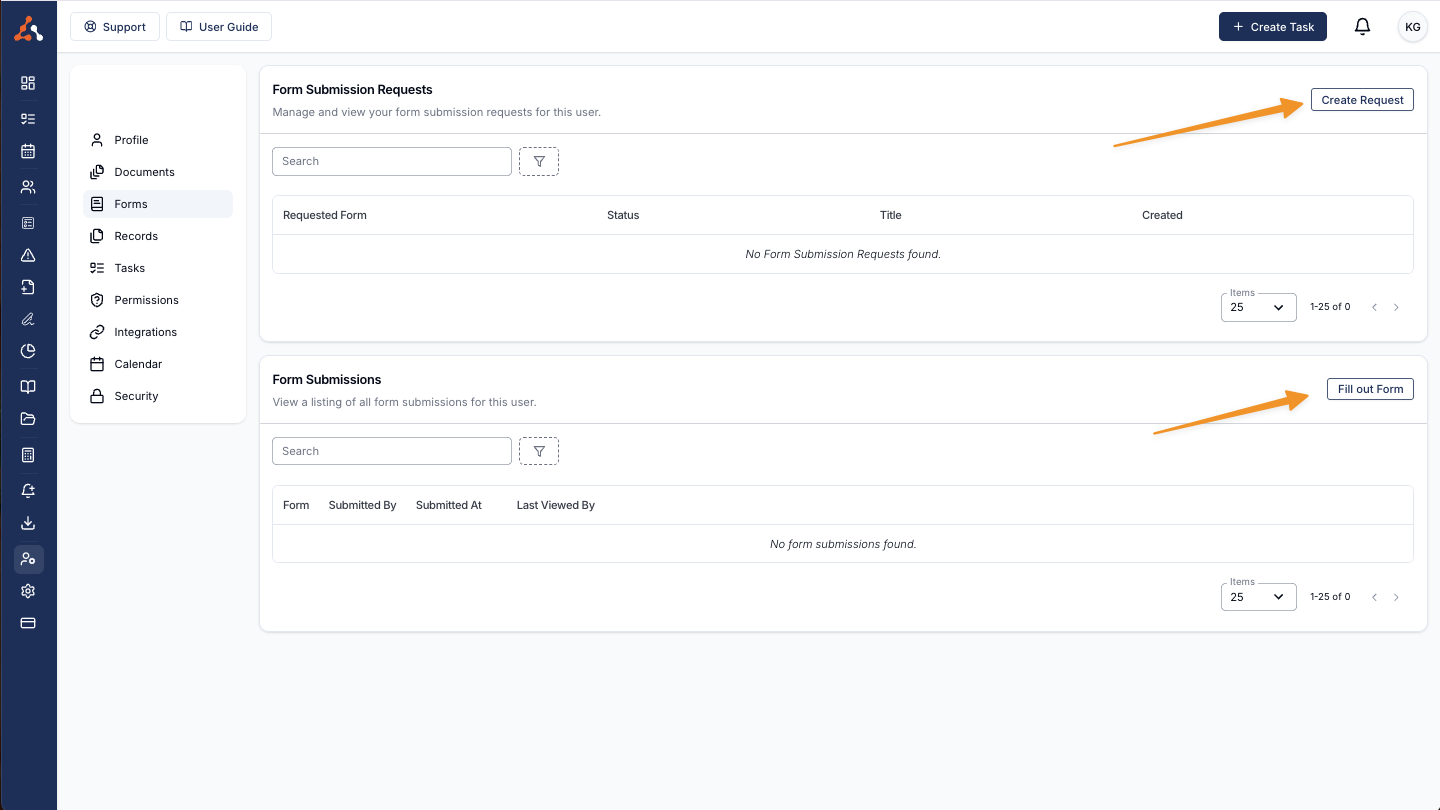The width and height of the screenshot is (1440, 810).
Task: Click the Create Request button
Action: point(1362,100)
